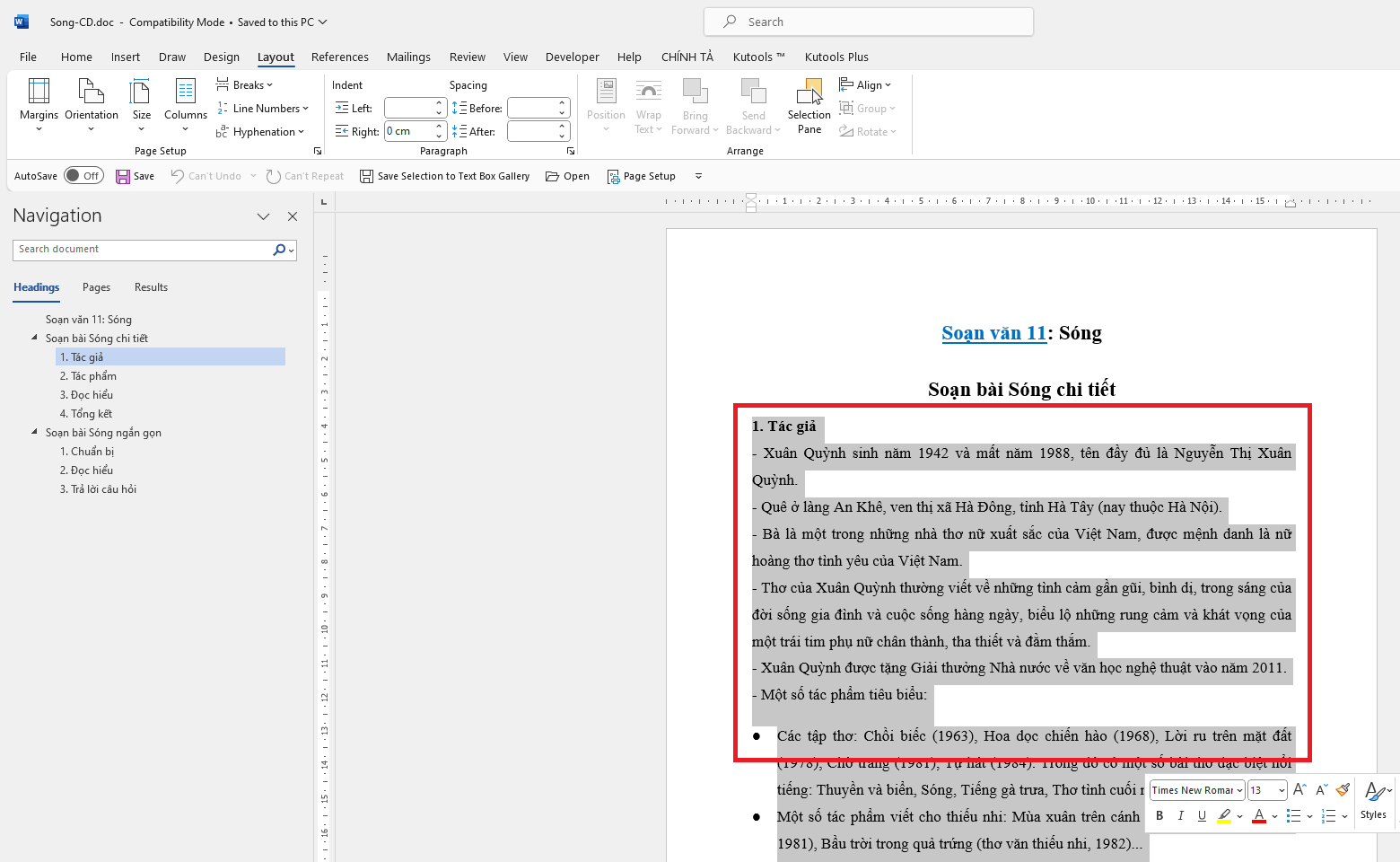Open the Soạn văn 11 hyperlink
The image size is (1400, 862).
pos(994,333)
